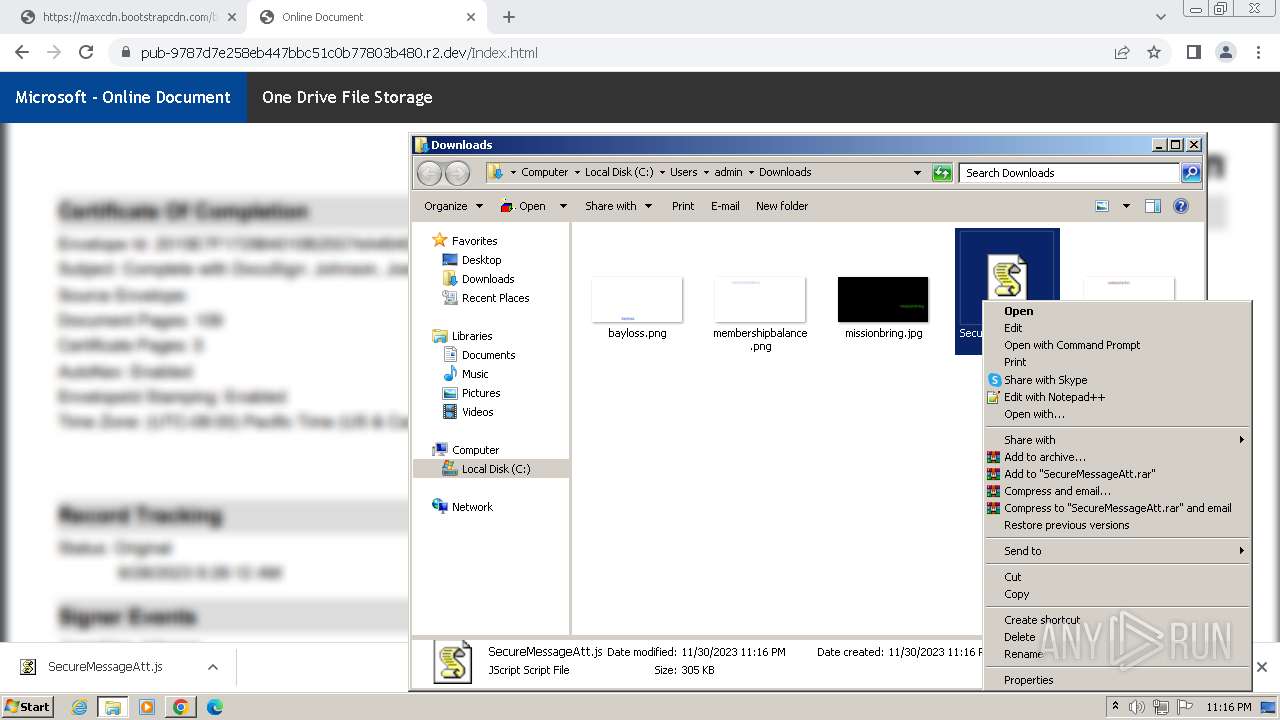Screen dimensions: 1280x720
Task: Expand the address bar history dropdown
Action: [917, 173]
